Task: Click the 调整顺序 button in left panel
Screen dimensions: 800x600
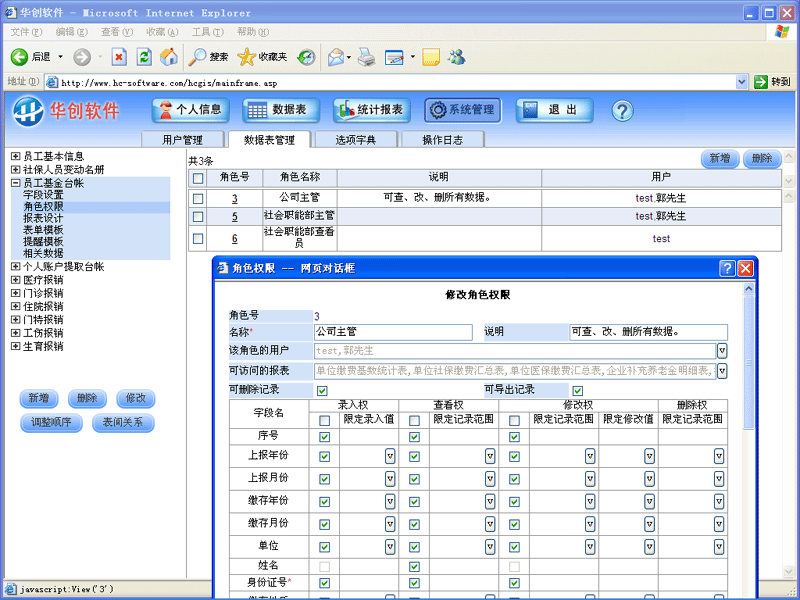Action: click(51, 422)
